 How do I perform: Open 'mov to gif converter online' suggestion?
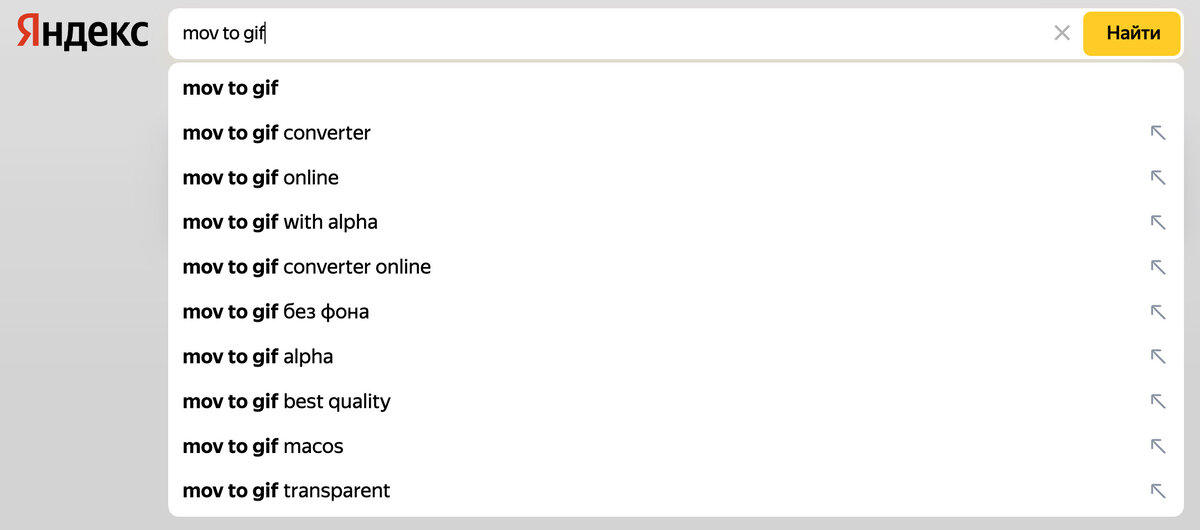pyautogui.click(x=307, y=267)
